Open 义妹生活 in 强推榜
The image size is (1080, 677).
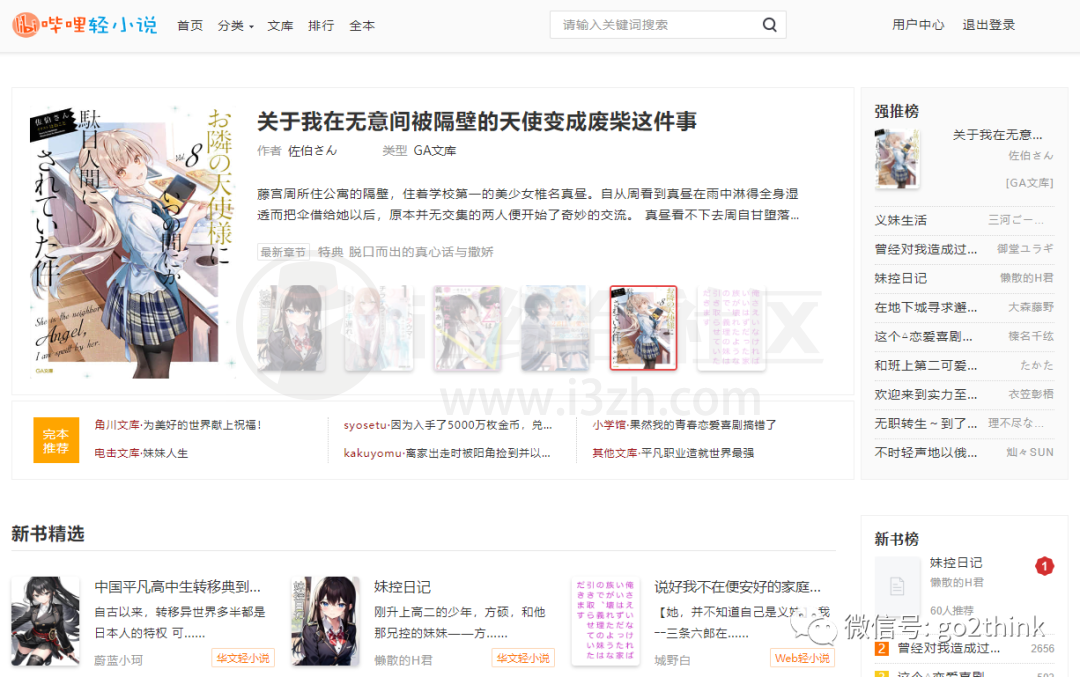tap(900, 220)
